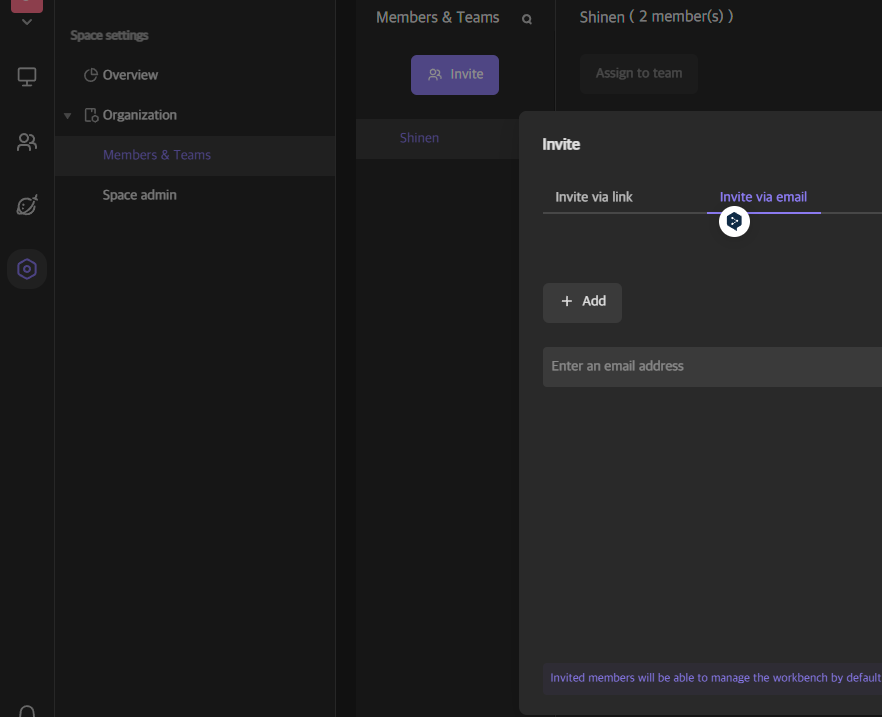Click the Organization document icon

[91, 115]
